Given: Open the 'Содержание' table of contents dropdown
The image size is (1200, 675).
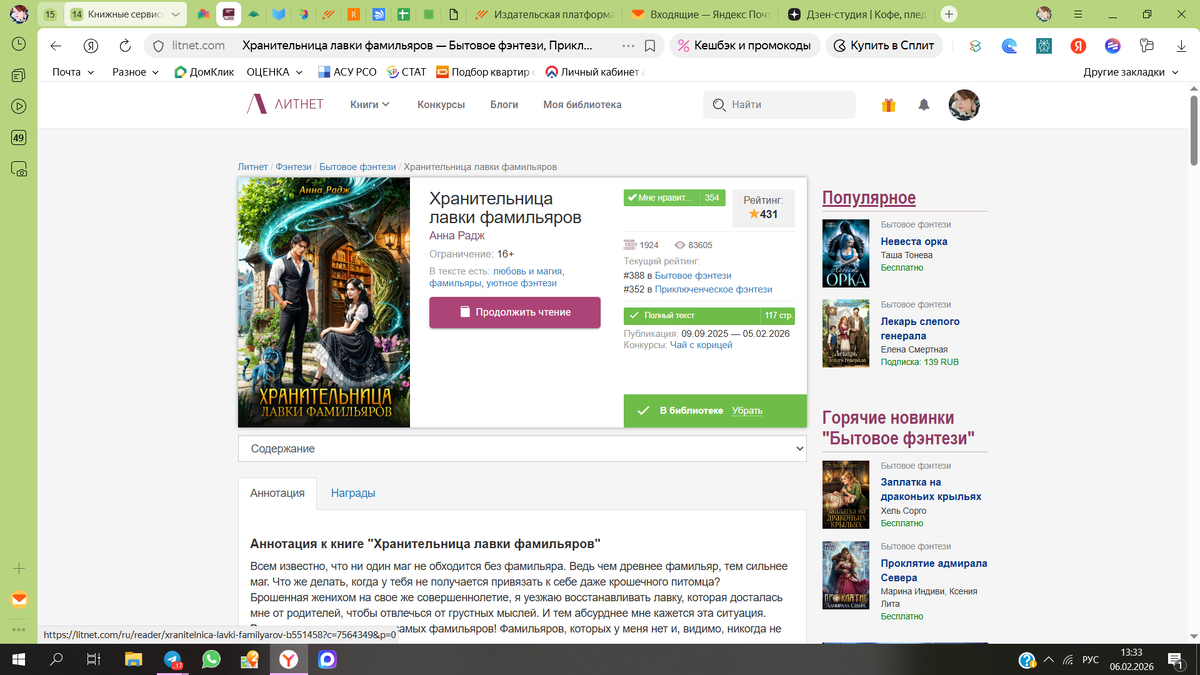Looking at the screenshot, I should click(x=520, y=449).
